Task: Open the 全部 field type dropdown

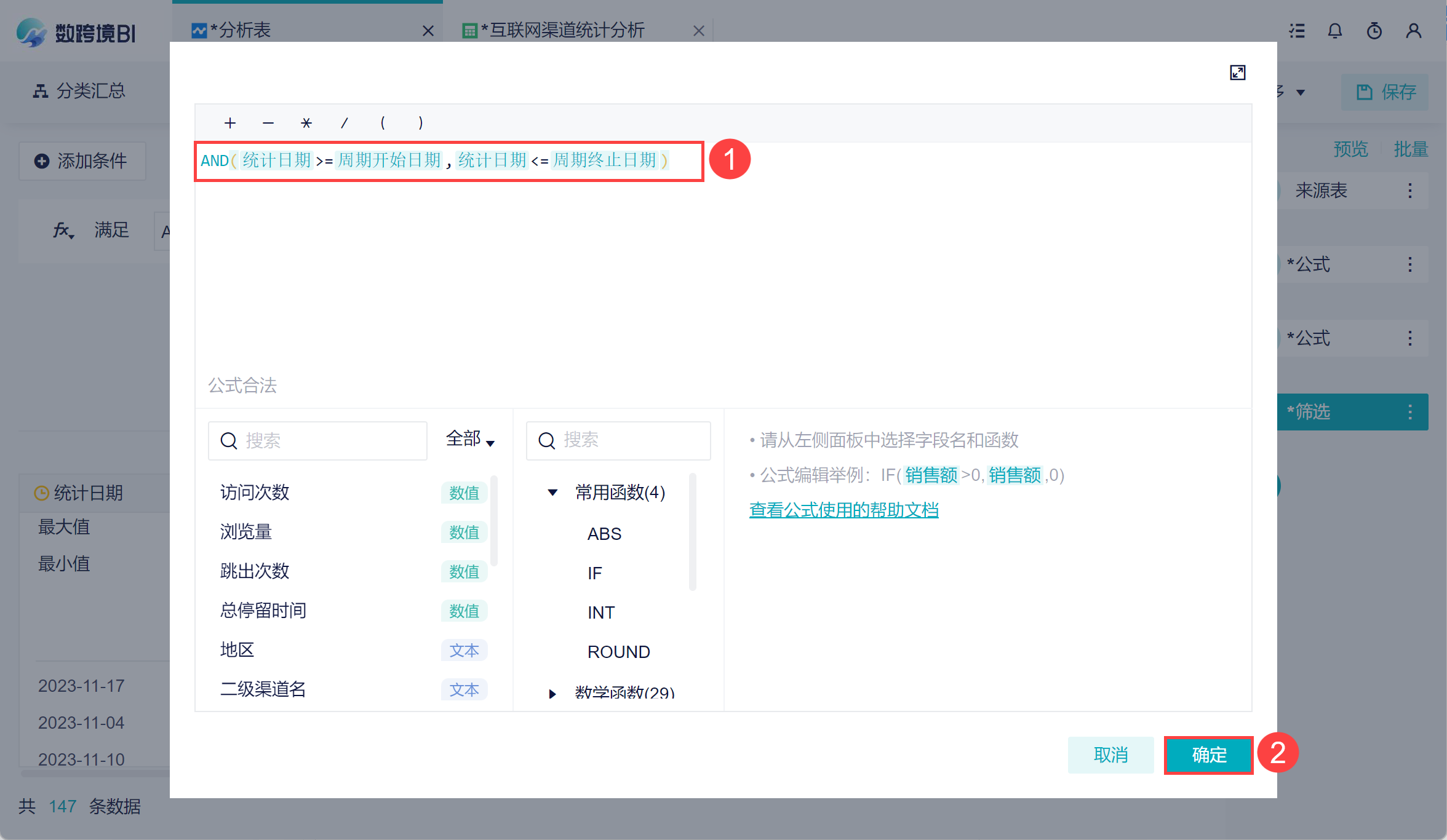Action: coord(470,439)
